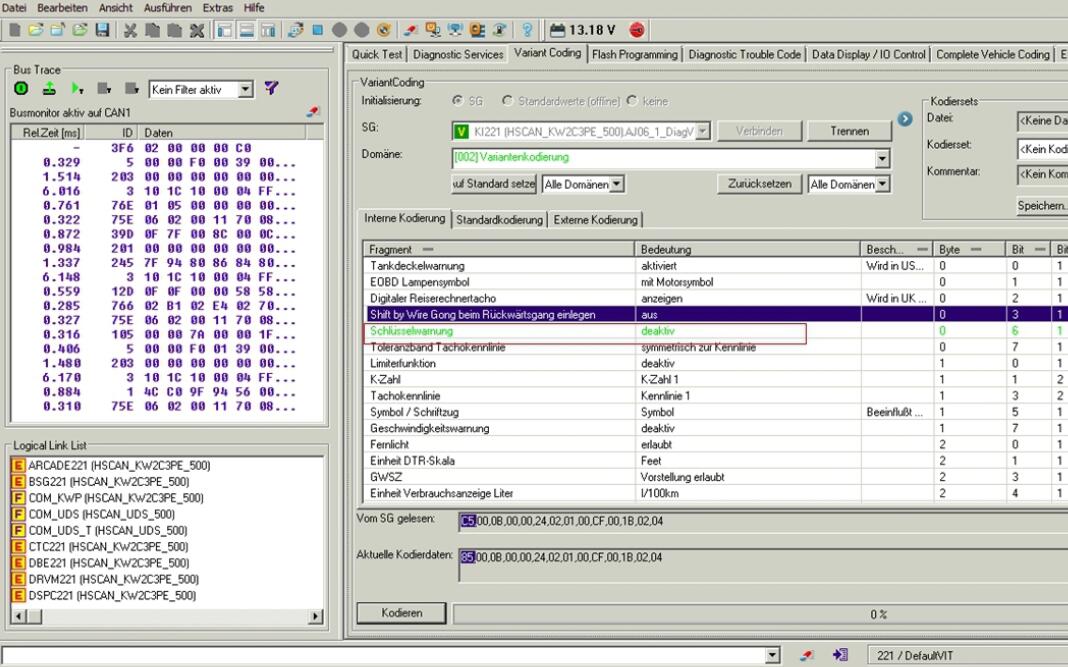Open Data Display / IO Control tab
This screenshot has height=667, width=1068.
(x=868, y=54)
